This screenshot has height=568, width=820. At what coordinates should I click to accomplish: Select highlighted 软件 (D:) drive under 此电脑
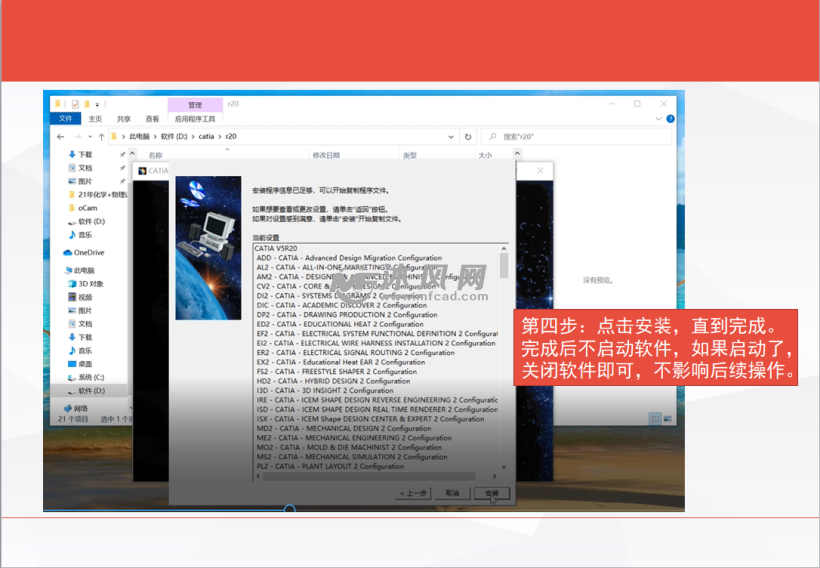[87, 391]
